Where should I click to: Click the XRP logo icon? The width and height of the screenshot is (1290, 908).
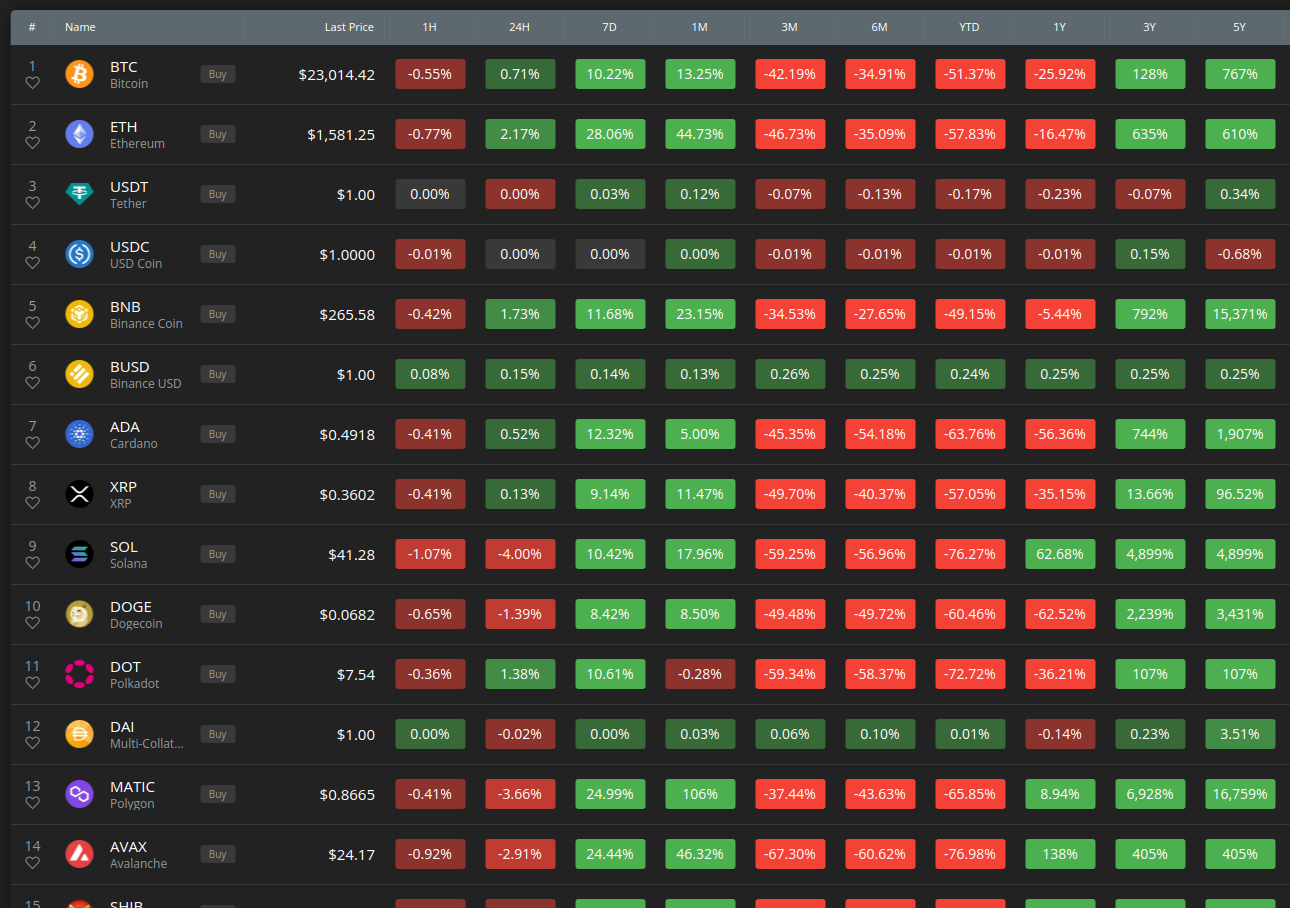point(79,494)
